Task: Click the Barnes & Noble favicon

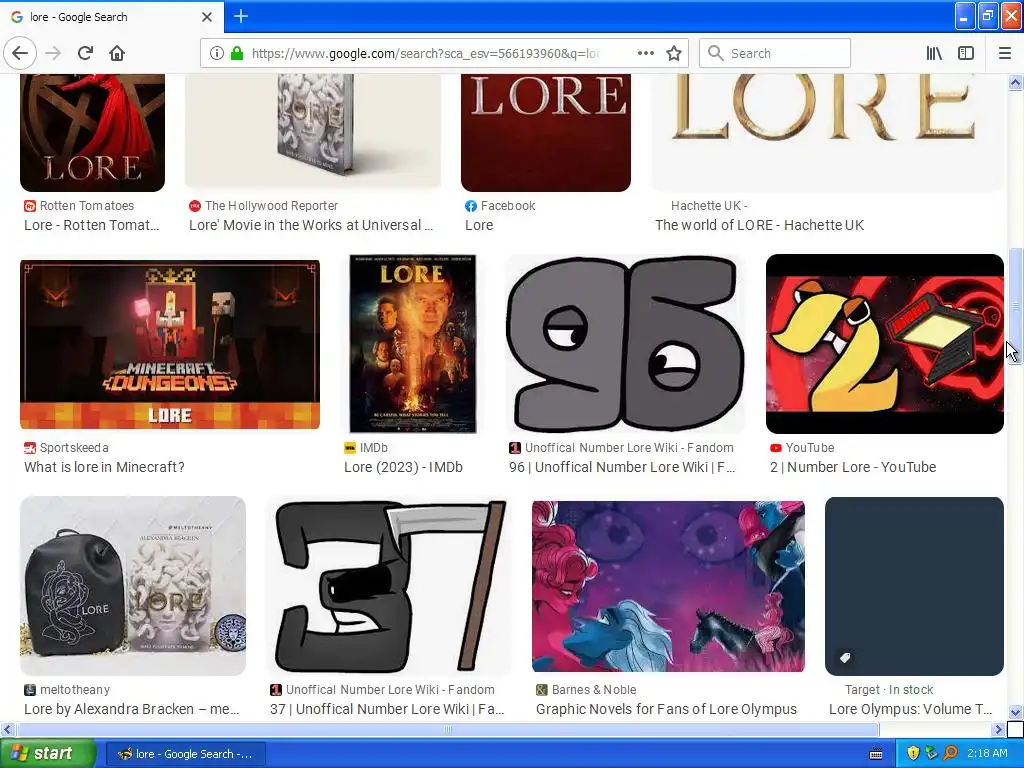Action: pyautogui.click(x=541, y=690)
